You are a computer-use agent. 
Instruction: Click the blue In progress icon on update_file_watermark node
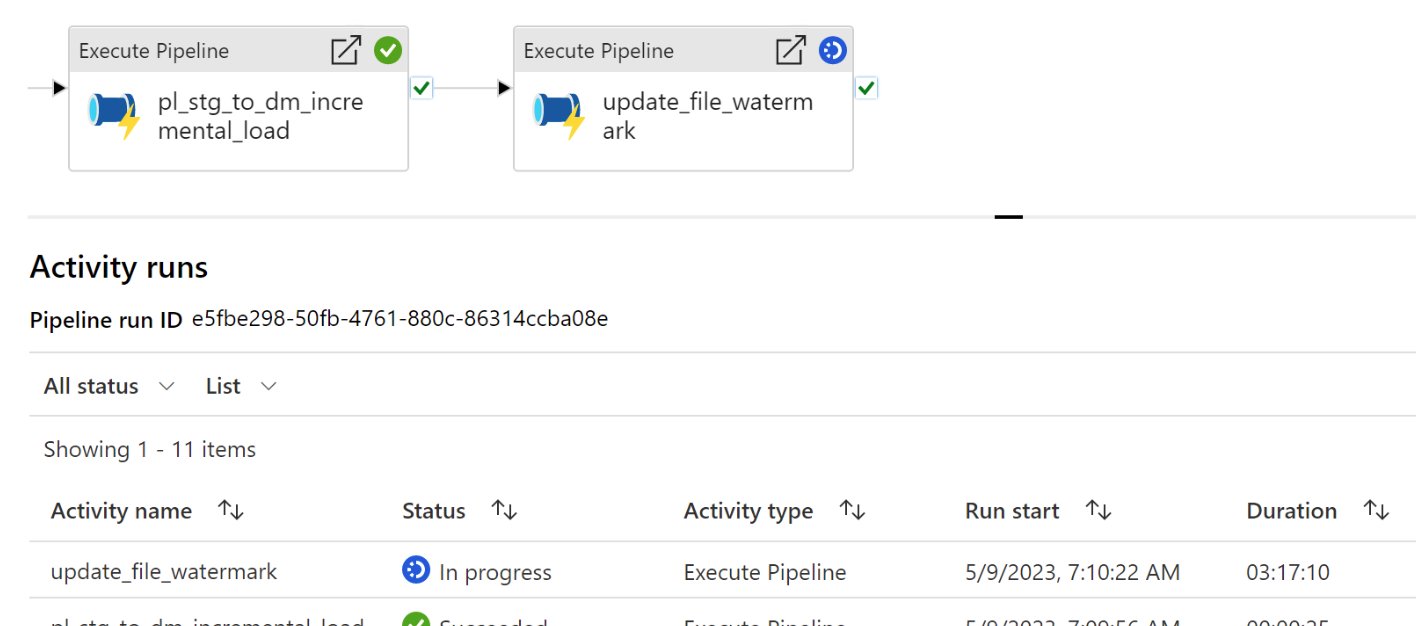point(833,49)
